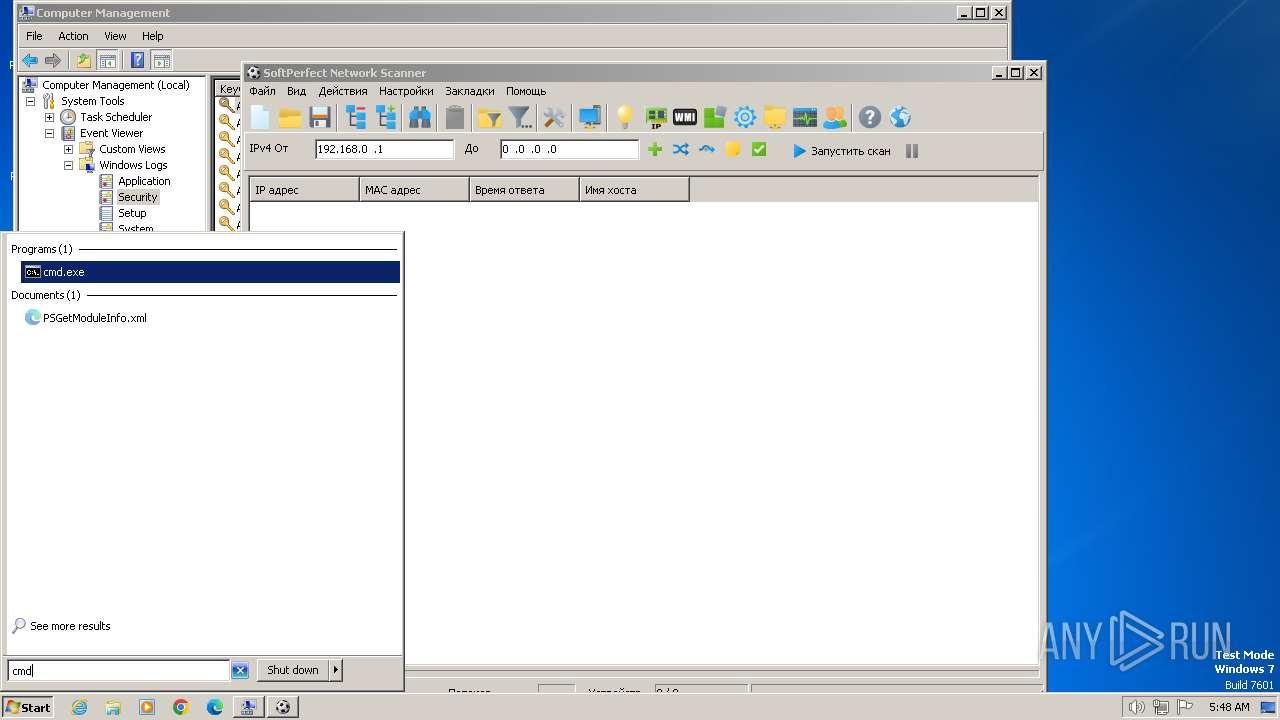Click Back arrow in Computer Management
The image size is (1280, 720).
click(30, 60)
